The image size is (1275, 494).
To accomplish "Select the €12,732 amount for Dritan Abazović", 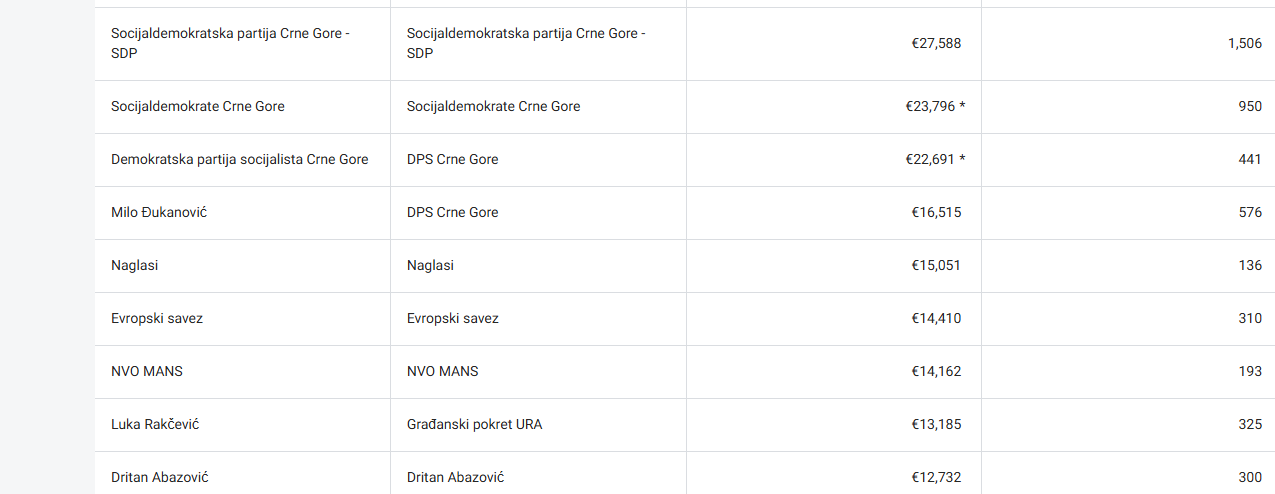I will pyautogui.click(x=936, y=478).
